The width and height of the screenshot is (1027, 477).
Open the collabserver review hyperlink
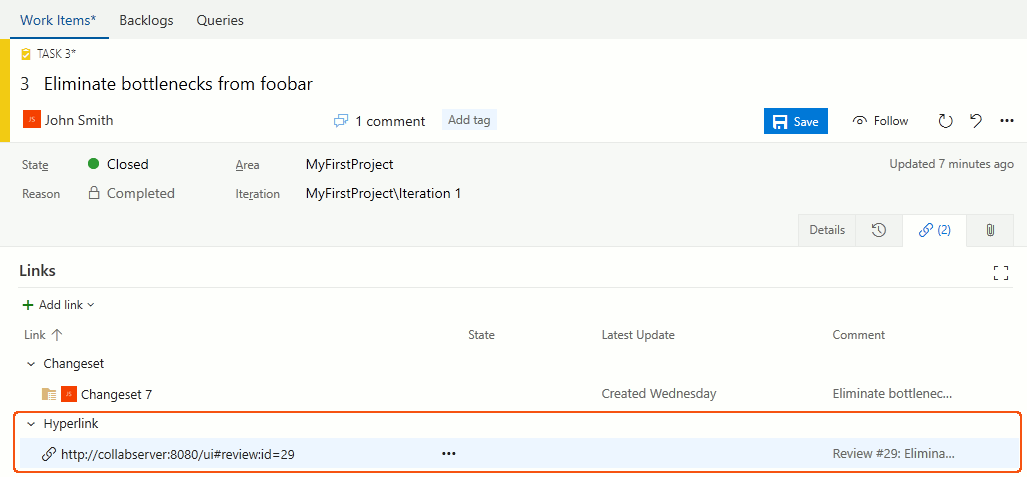pos(178,454)
